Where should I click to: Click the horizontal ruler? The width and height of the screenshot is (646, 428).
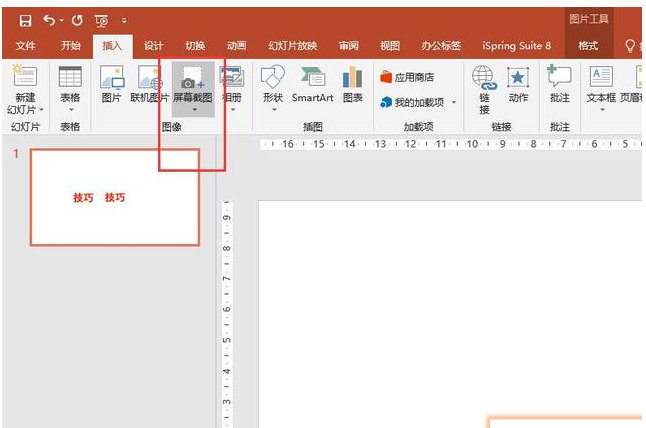pos(451,144)
